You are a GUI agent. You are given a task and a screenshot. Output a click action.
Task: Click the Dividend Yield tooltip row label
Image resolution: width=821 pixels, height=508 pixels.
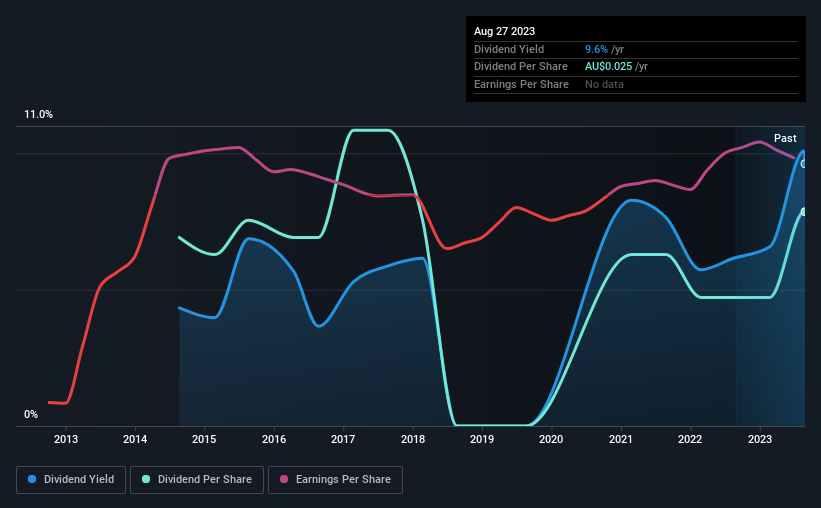509,49
